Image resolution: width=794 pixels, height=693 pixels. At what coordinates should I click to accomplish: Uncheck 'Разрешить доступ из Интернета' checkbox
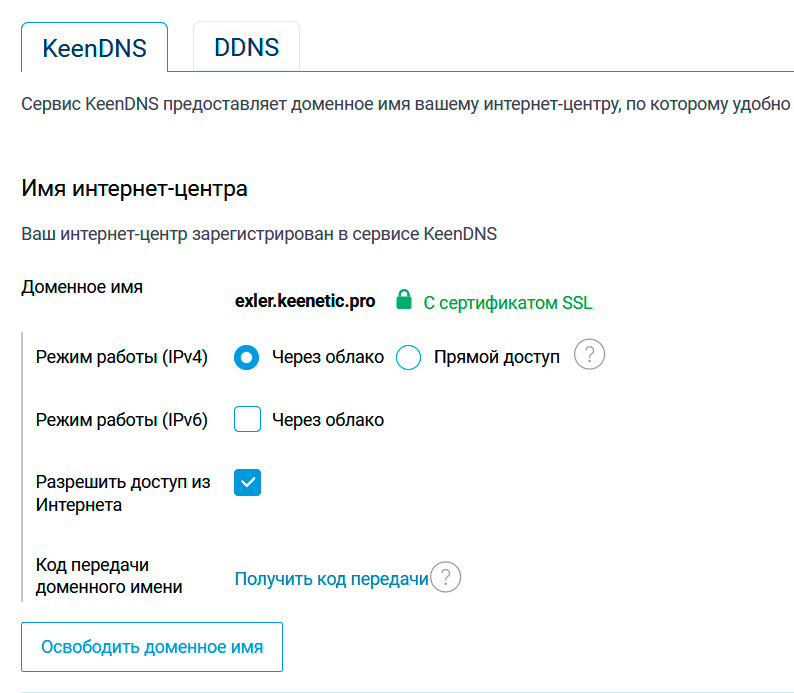[247, 483]
